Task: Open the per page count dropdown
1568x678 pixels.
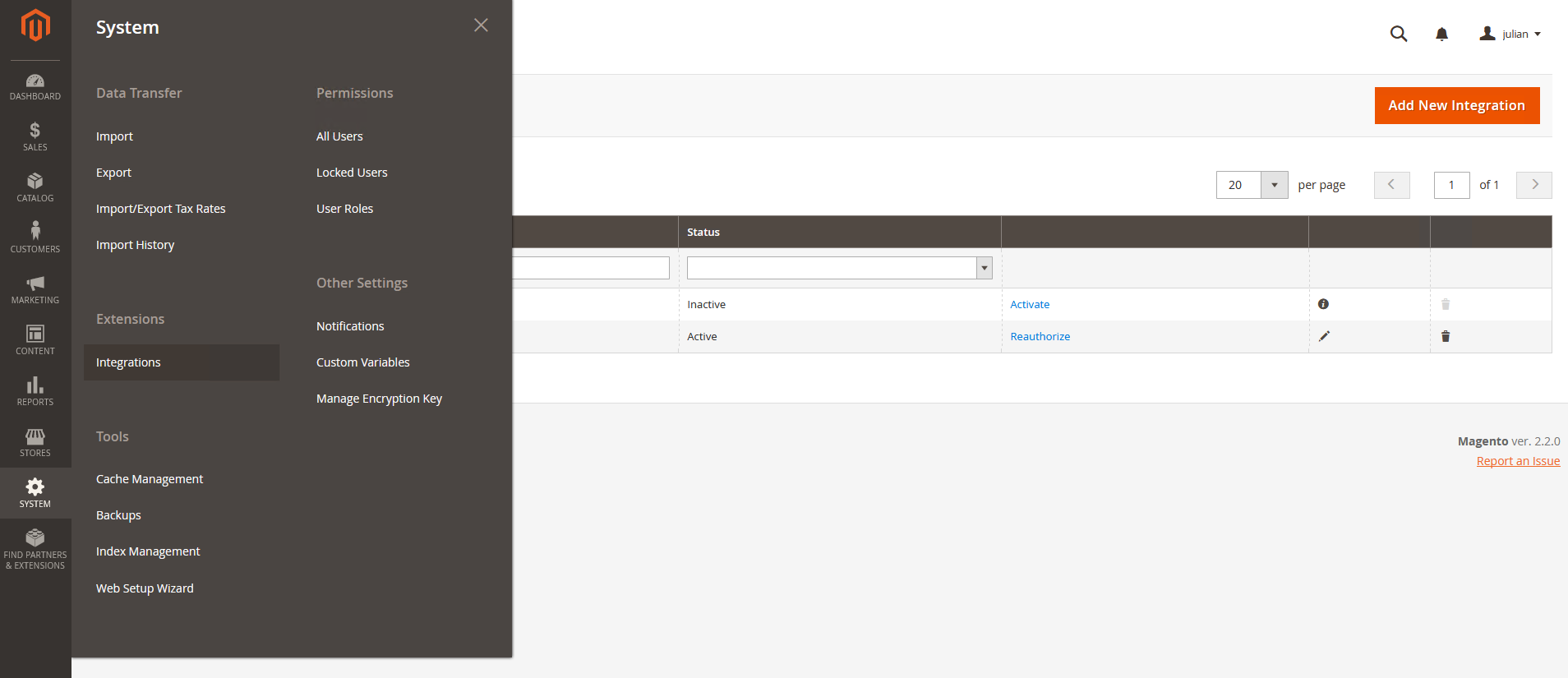Action: (1274, 185)
